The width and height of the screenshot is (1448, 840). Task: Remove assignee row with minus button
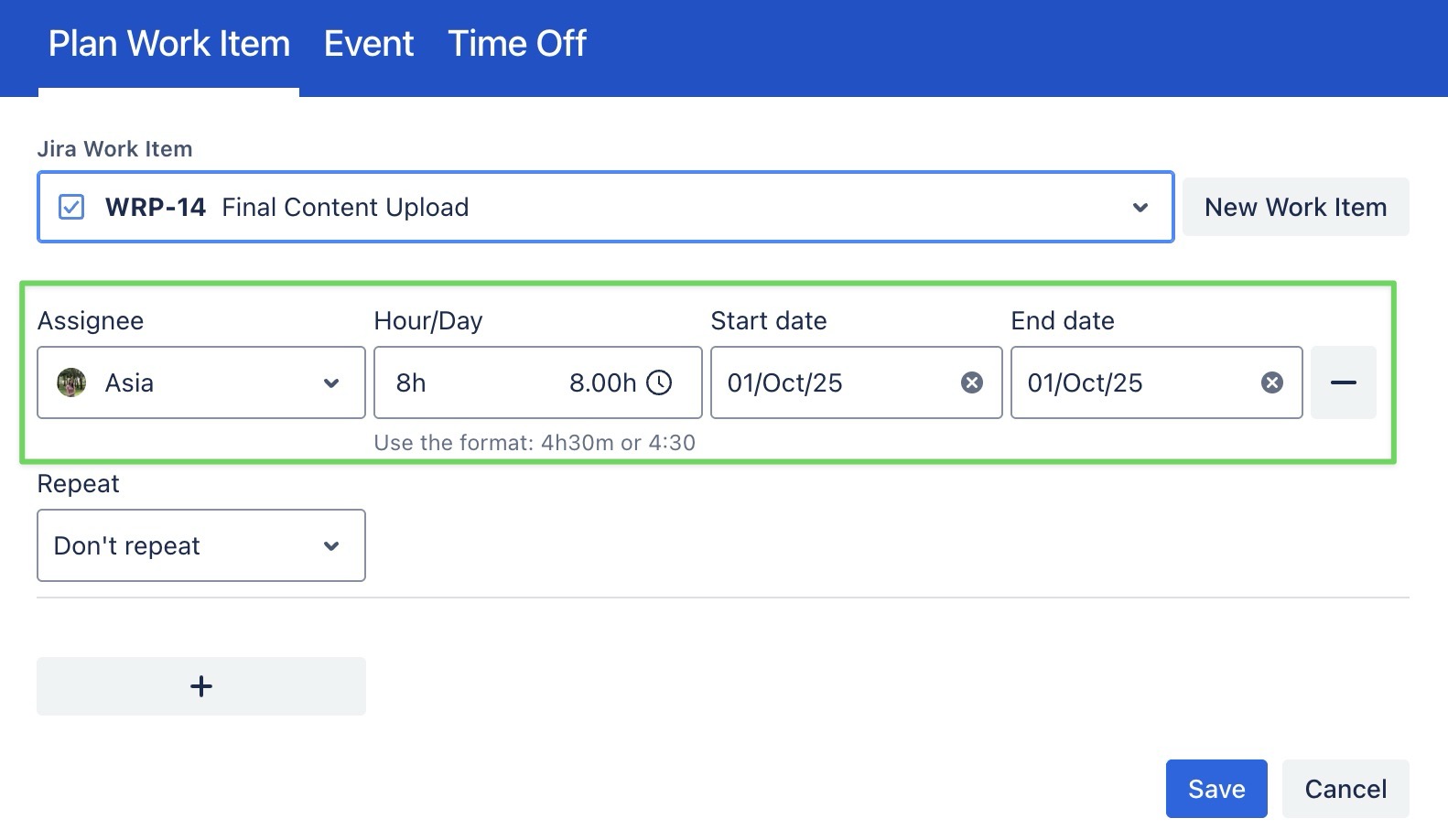pyautogui.click(x=1343, y=382)
